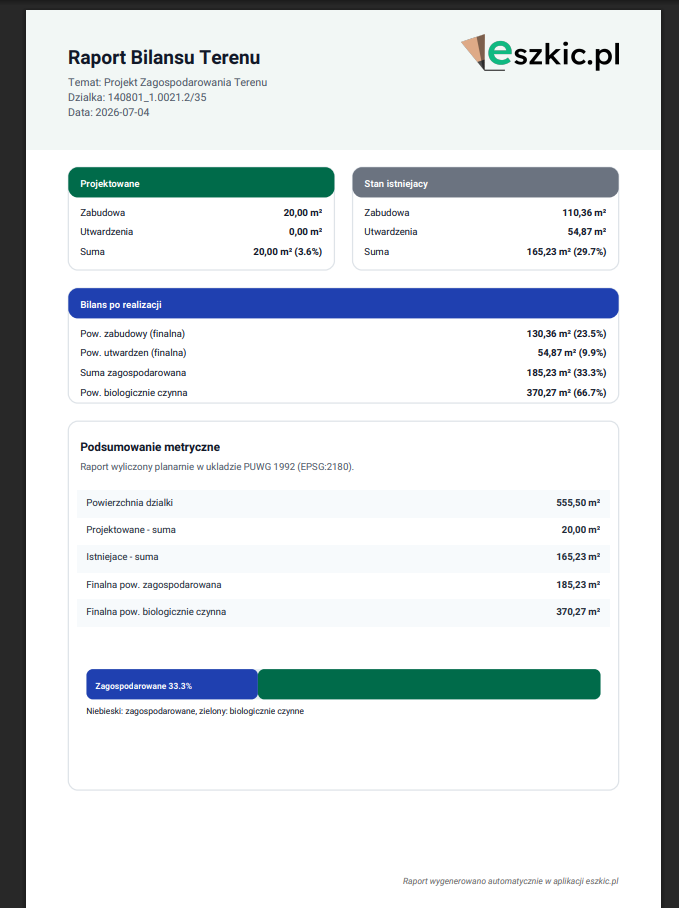Click footer 'Raport wygenerowano automatycznie' text
679x908 pixels.
(511, 881)
